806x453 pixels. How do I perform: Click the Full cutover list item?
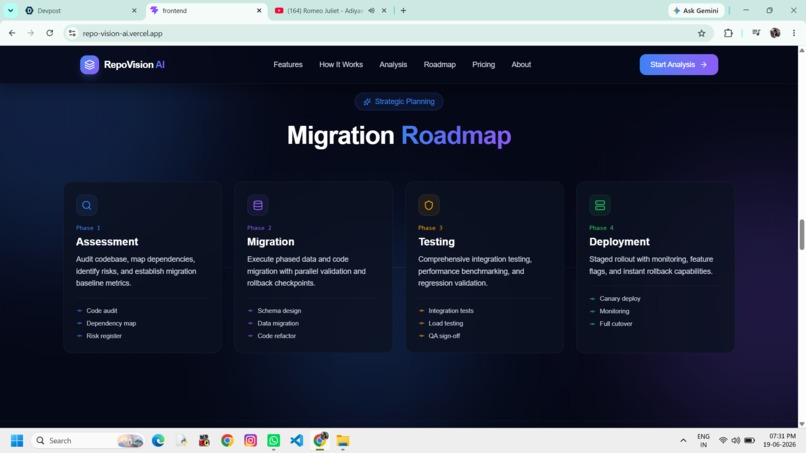[616, 324]
